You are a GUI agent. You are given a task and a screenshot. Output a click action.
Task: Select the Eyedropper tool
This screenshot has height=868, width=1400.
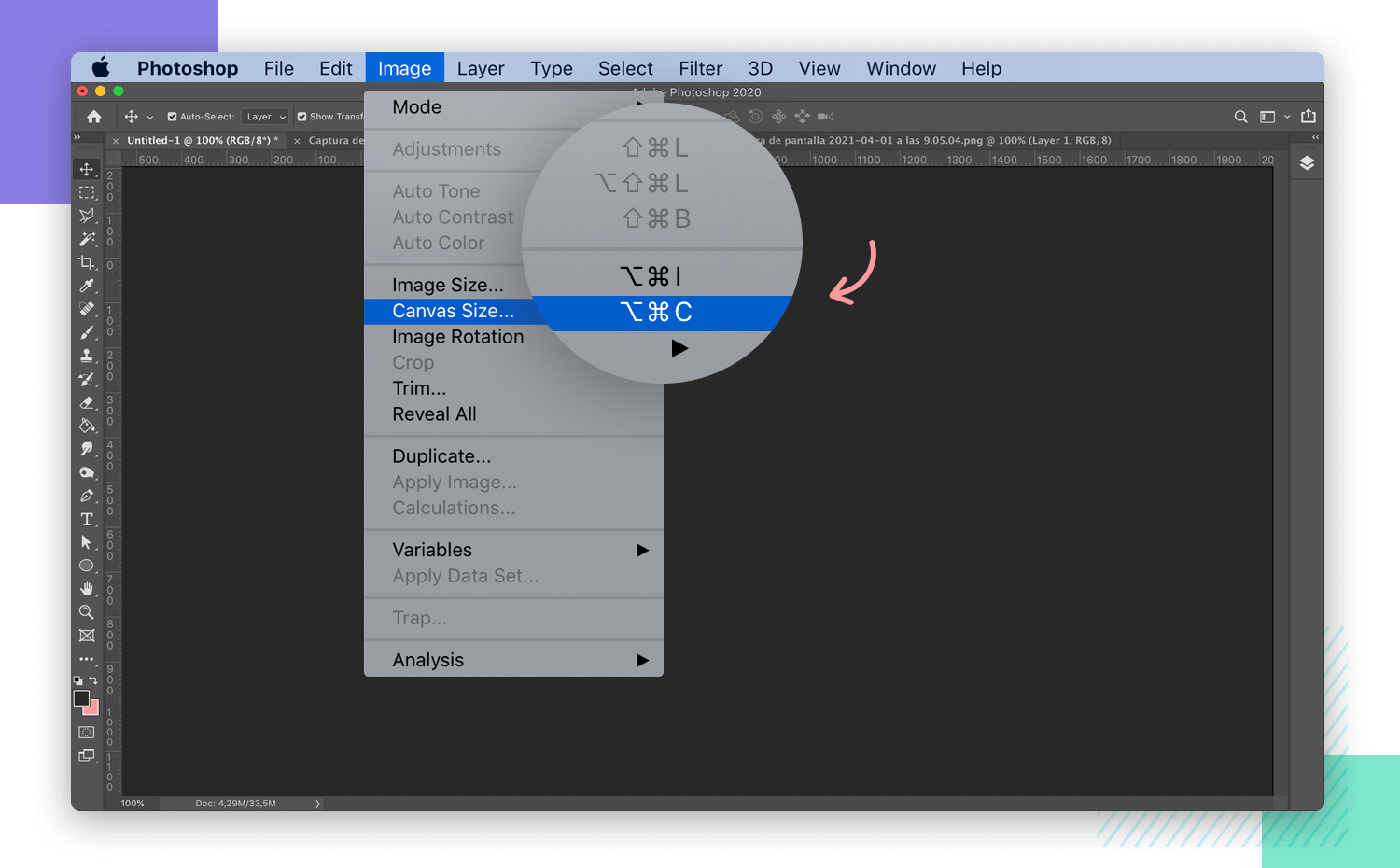click(x=87, y=286)
